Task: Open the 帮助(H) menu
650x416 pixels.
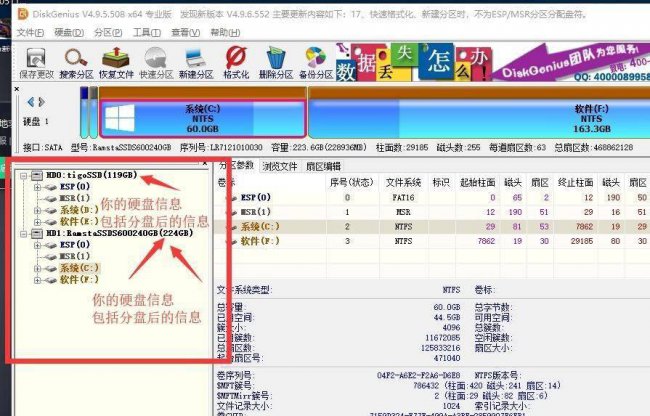Action: click(225, 32)
